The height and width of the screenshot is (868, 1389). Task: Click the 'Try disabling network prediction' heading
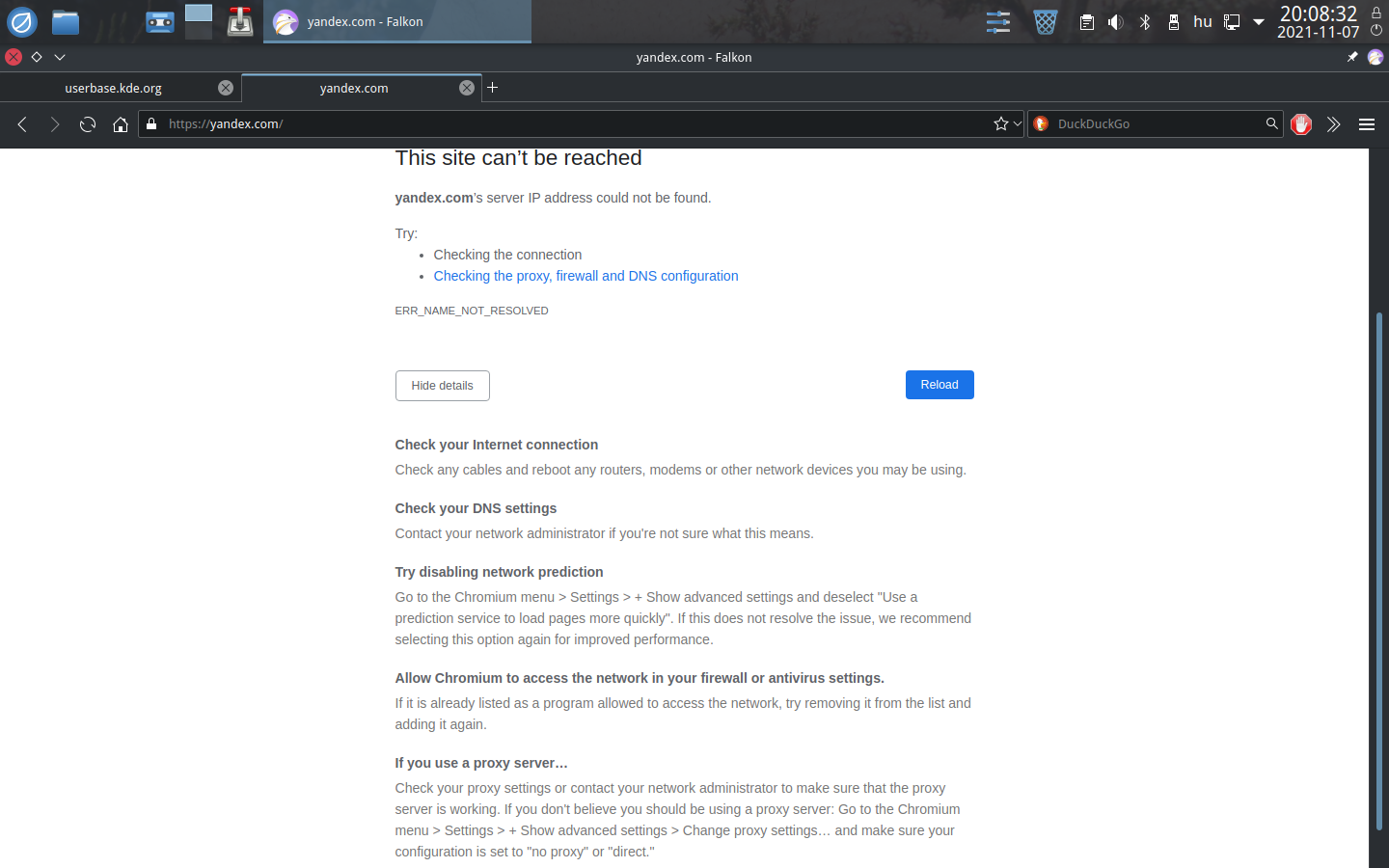click(500, 572)
